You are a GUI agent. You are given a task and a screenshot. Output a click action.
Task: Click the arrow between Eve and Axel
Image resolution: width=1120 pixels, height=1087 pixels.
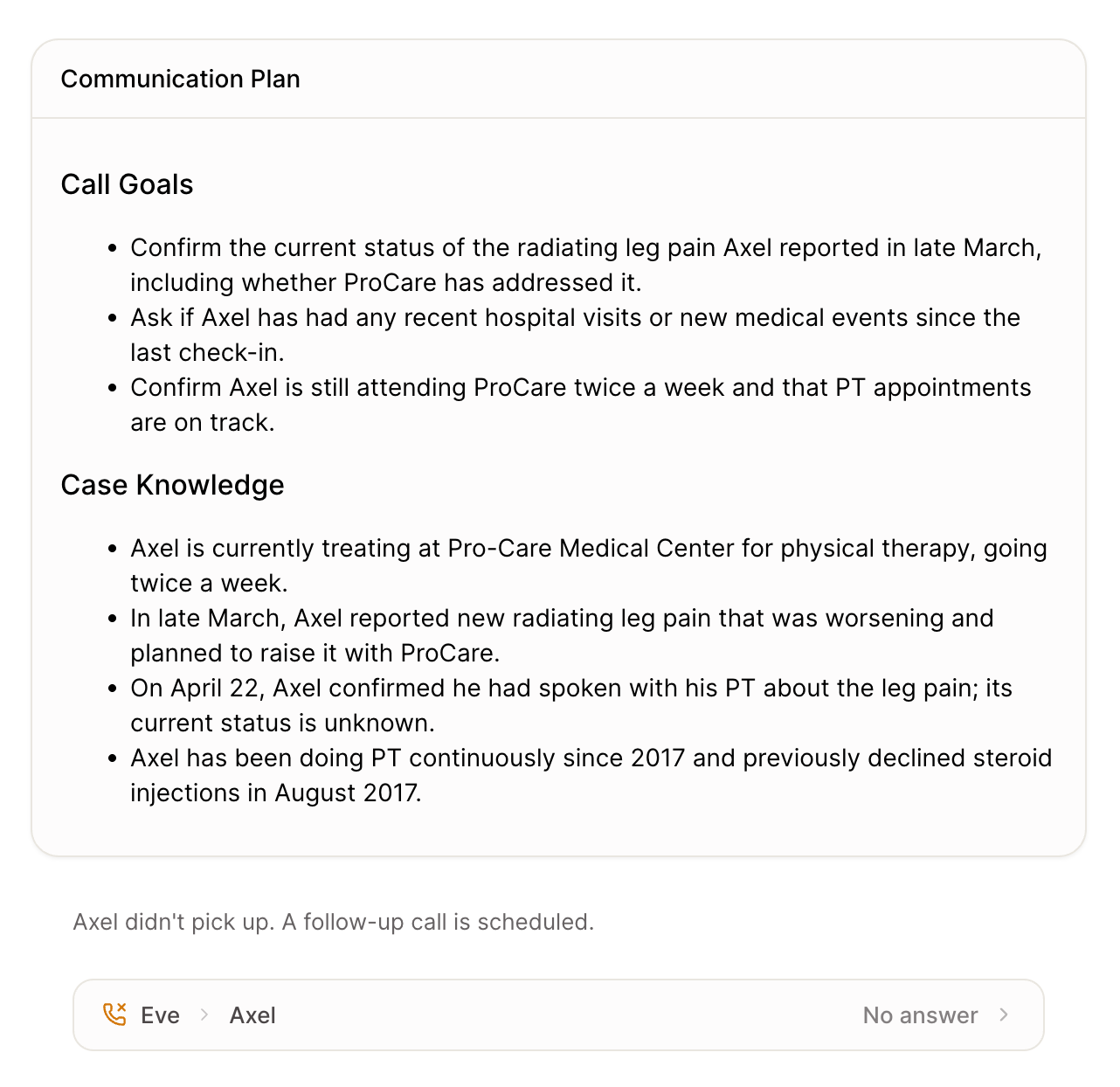[204, 1014]
